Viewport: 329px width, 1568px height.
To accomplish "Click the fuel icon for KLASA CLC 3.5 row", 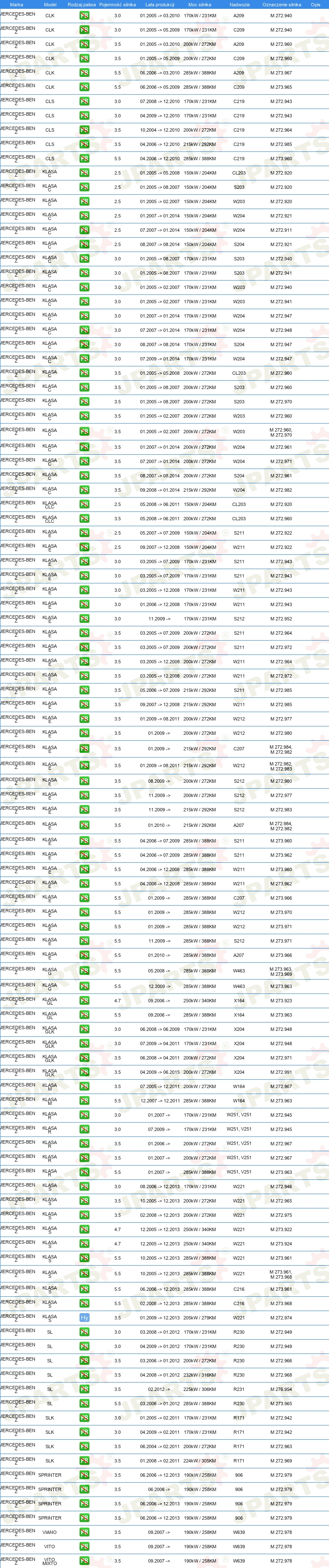I will 84,519.
